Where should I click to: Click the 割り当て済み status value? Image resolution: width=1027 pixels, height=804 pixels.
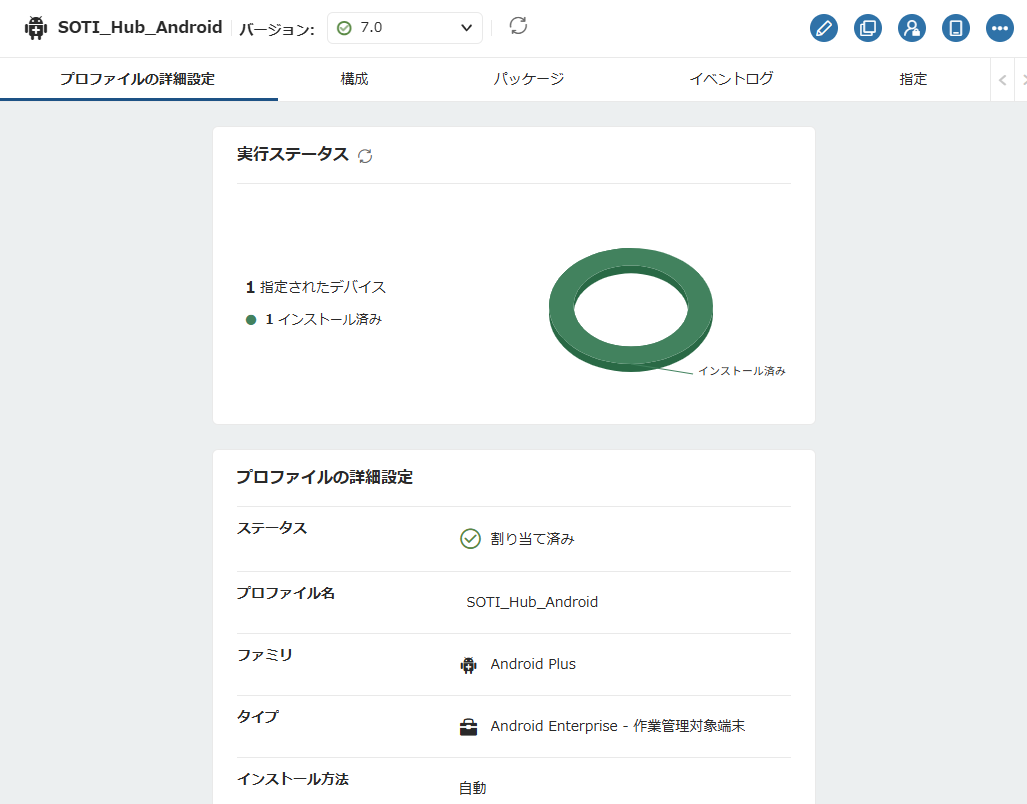532,539
